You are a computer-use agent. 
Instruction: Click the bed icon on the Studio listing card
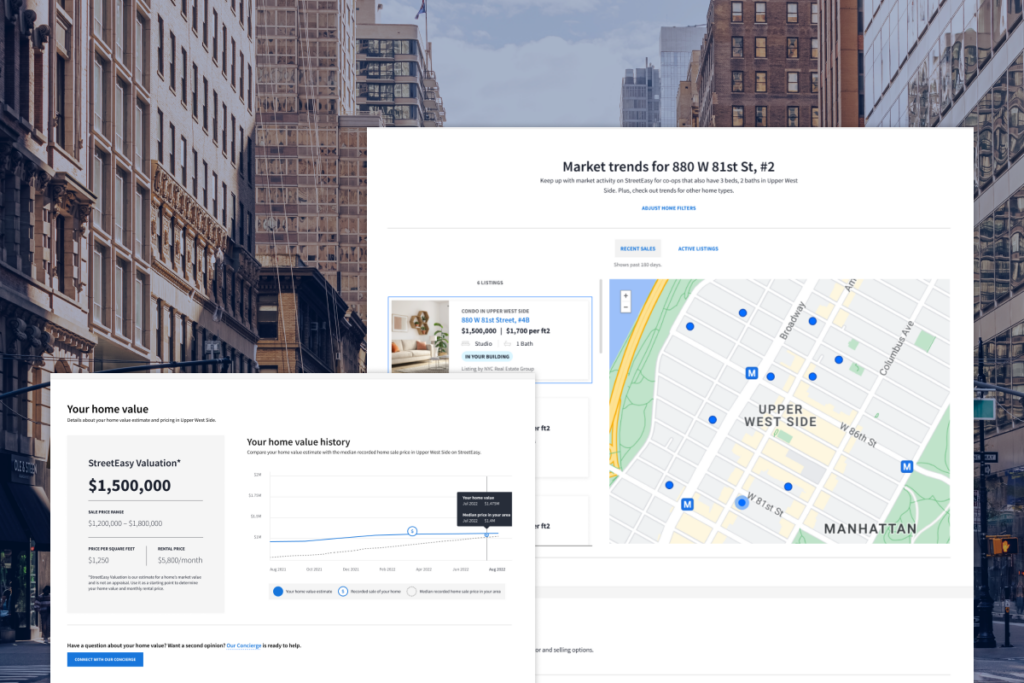point(465,344)
